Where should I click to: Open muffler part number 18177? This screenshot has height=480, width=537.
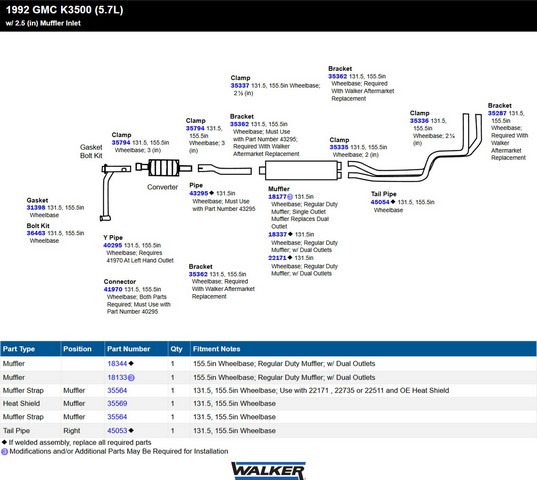point(277,197)
